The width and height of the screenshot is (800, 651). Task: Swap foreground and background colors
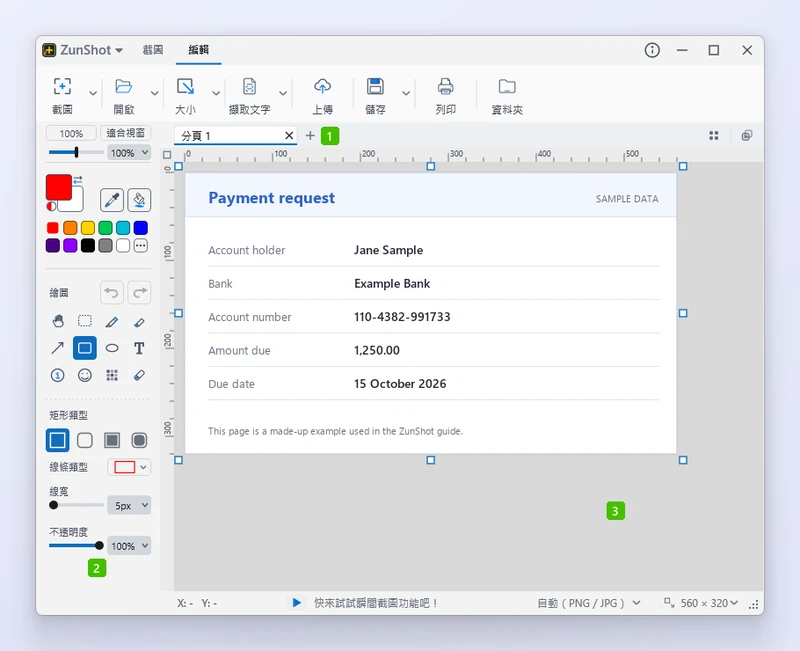point(78,180)
